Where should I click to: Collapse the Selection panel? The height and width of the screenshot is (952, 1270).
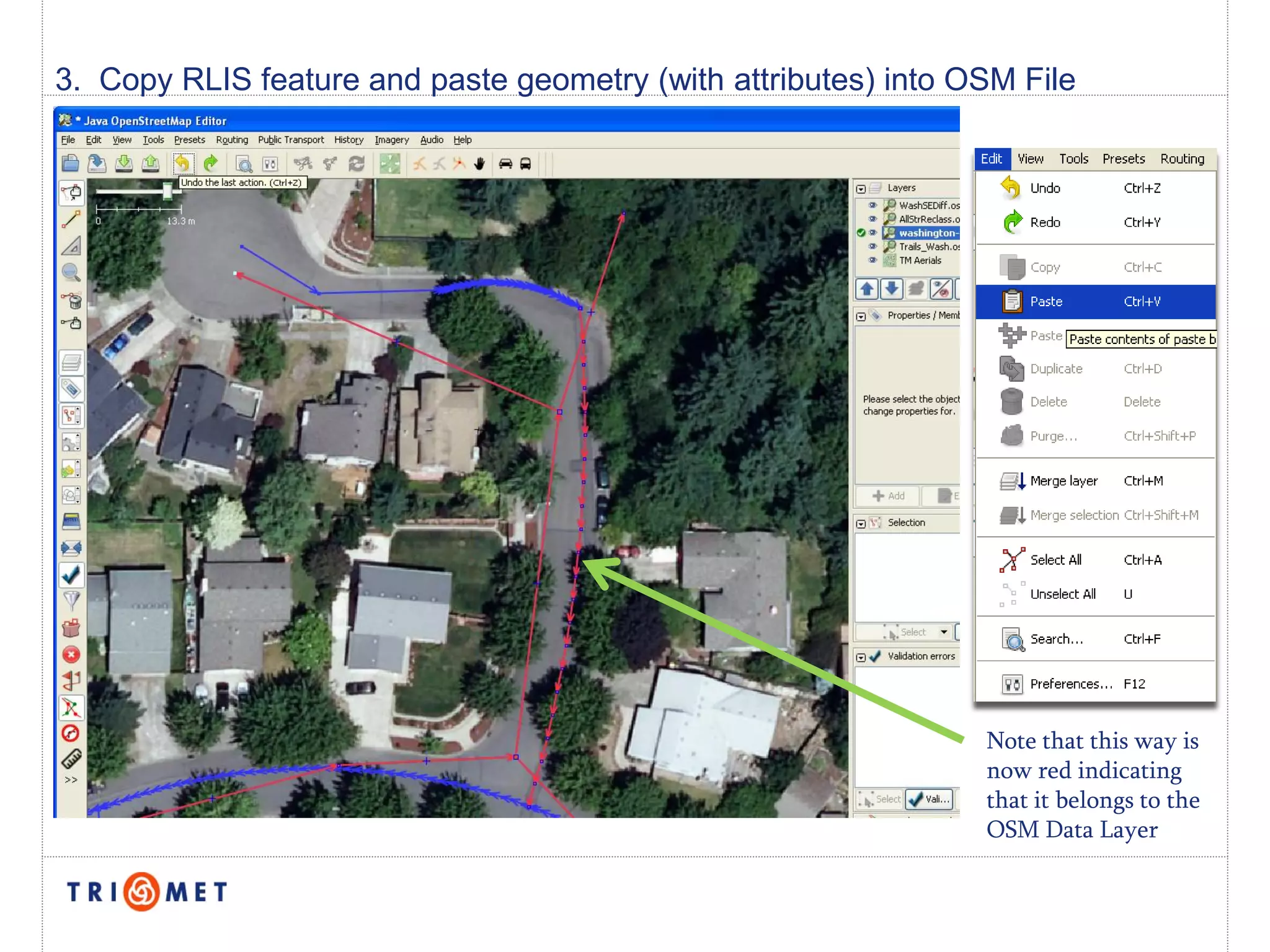coord(861,524)
